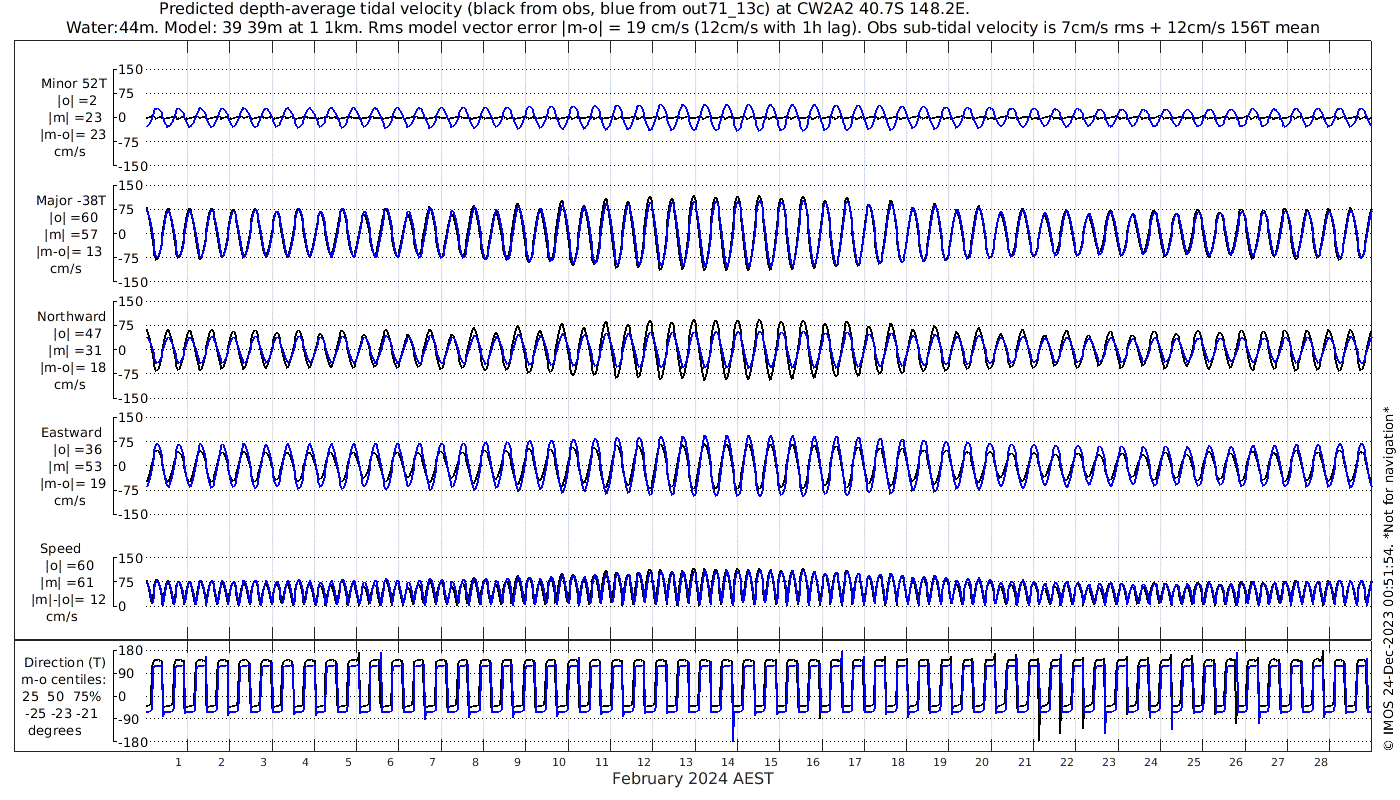1400x800 pixels.
Task: Click the "Minor 52T" panel label
Action: click(74, 83)
